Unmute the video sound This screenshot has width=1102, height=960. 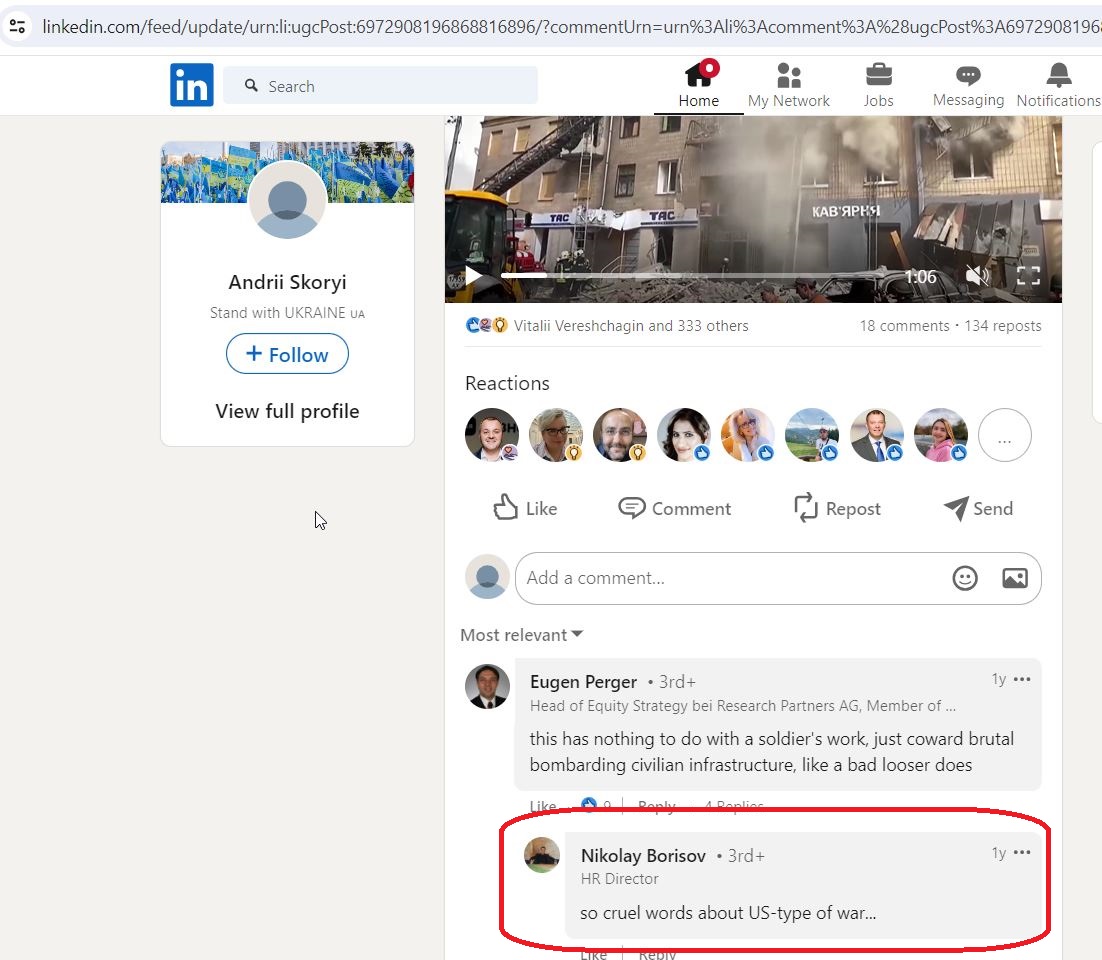pyautogui.click(x=978, y=275)
